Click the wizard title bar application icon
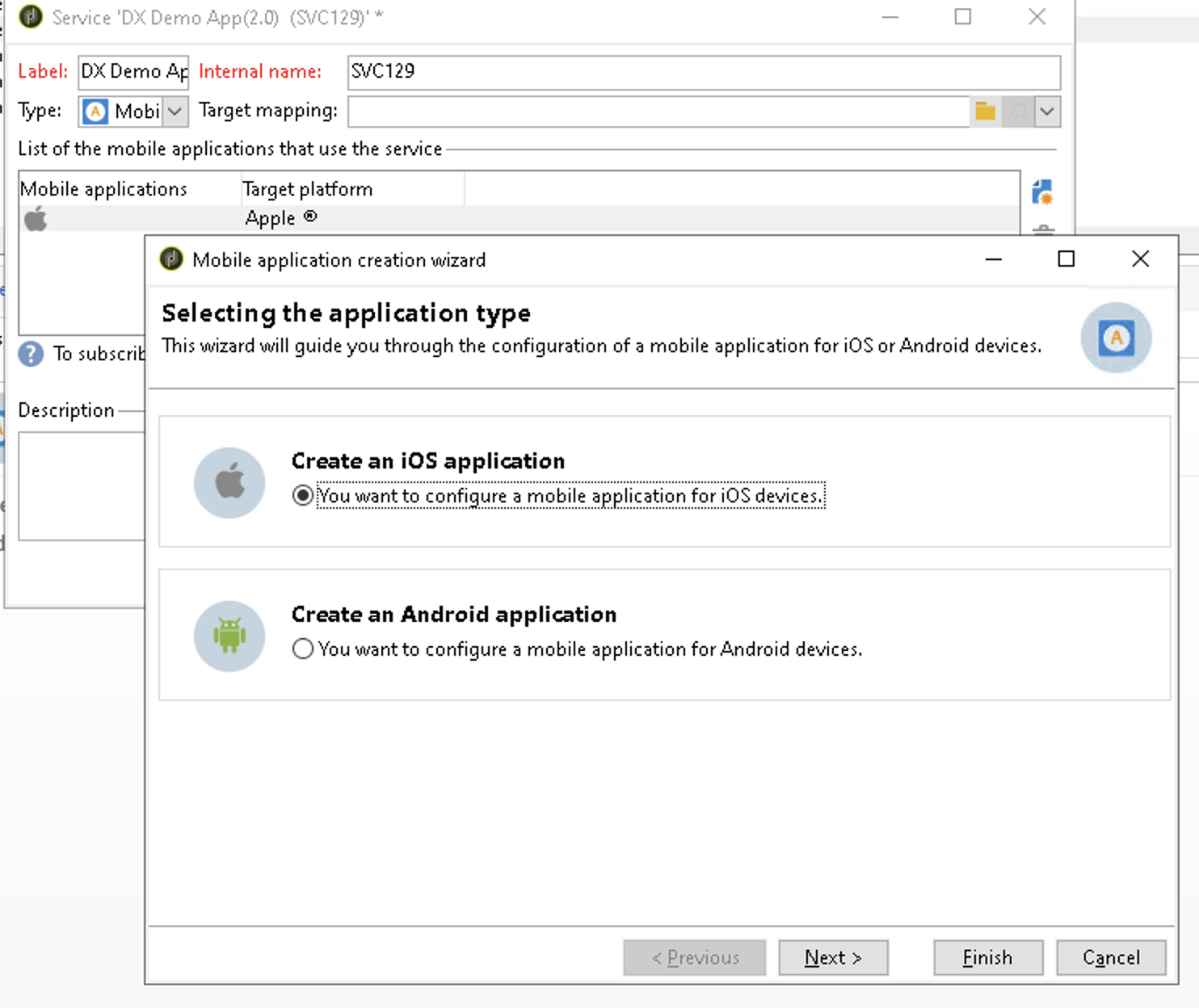 (171, 259)
